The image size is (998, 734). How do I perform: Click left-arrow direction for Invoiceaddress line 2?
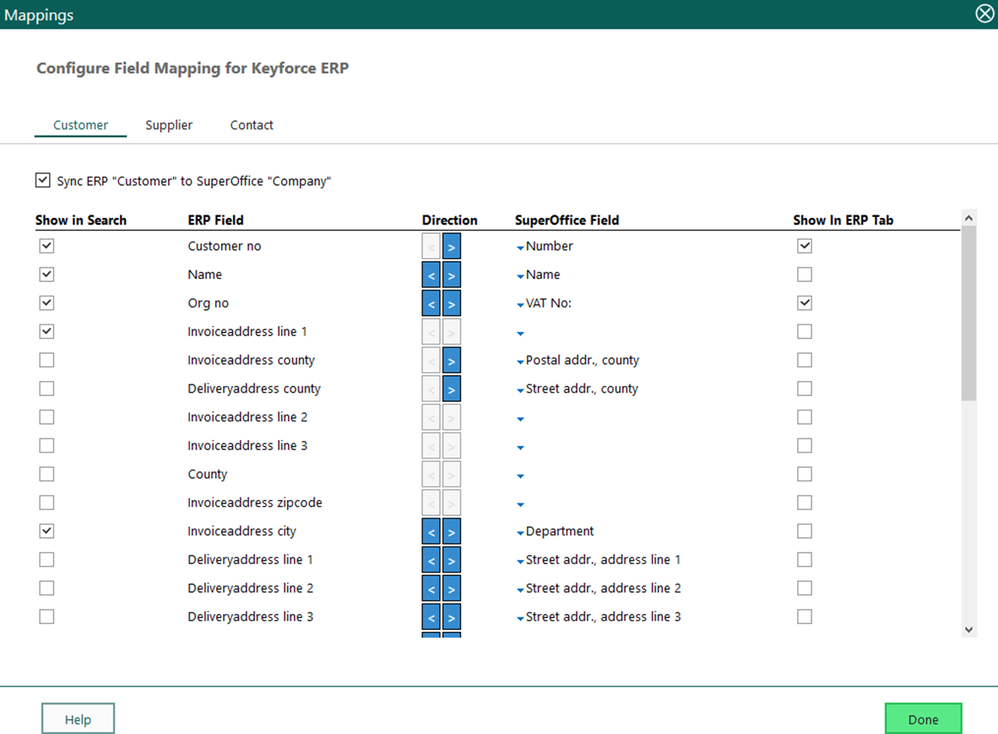tap(431, 418)
